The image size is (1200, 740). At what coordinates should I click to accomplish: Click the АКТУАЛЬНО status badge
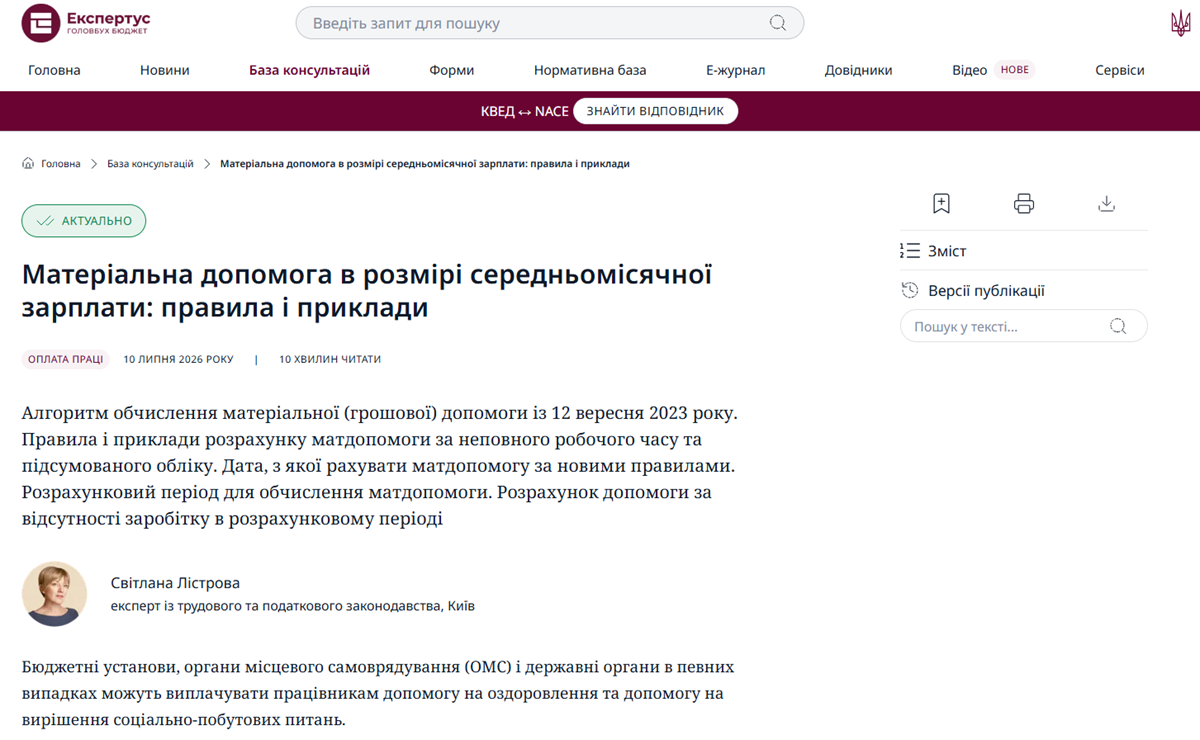[84, 221]
